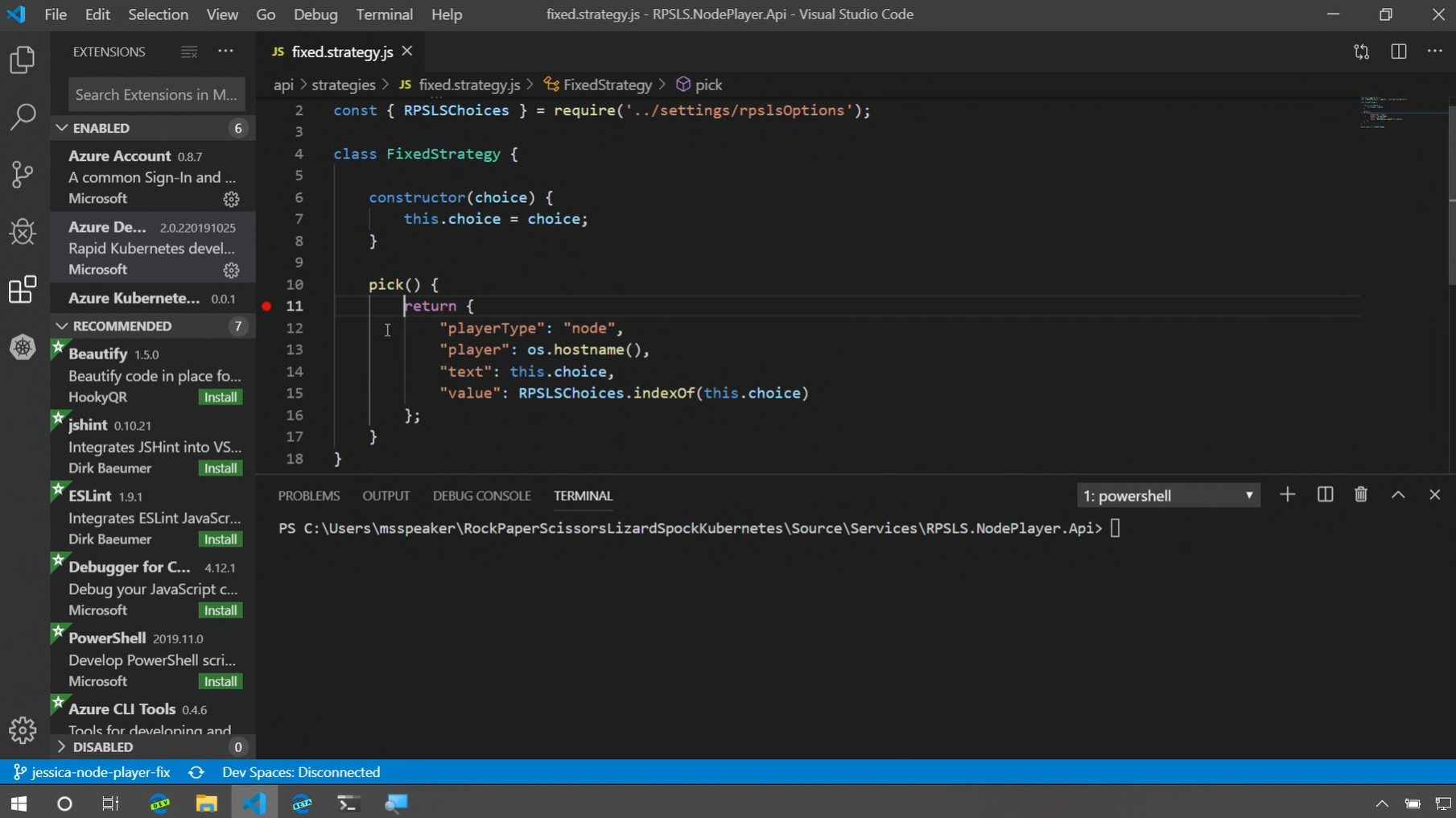Open the Explorer view in activity bar
This screenshot has width=1456, height=818.
(x=23, y=60)
